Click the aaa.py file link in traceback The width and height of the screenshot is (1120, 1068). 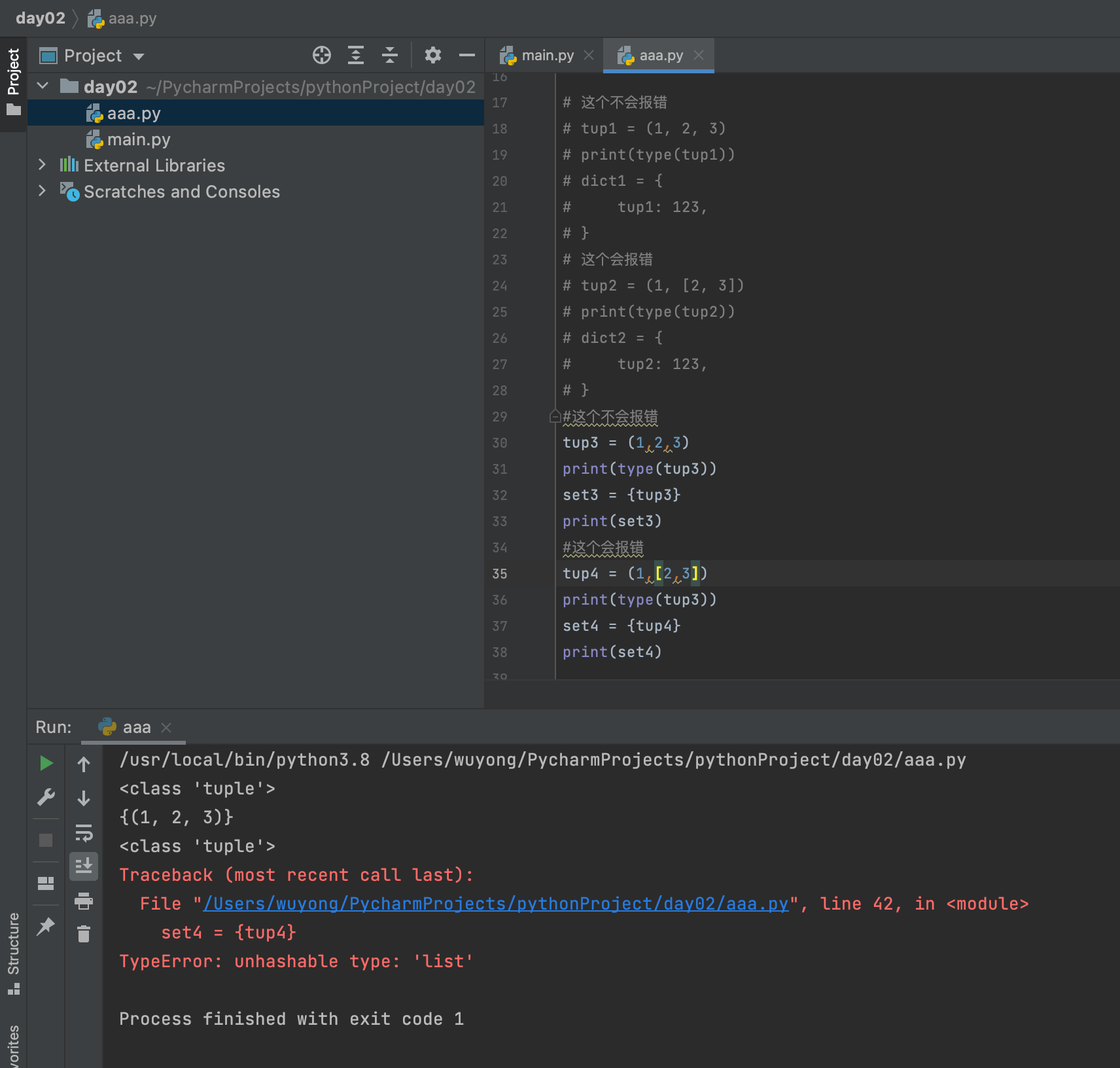pos(496,904)
